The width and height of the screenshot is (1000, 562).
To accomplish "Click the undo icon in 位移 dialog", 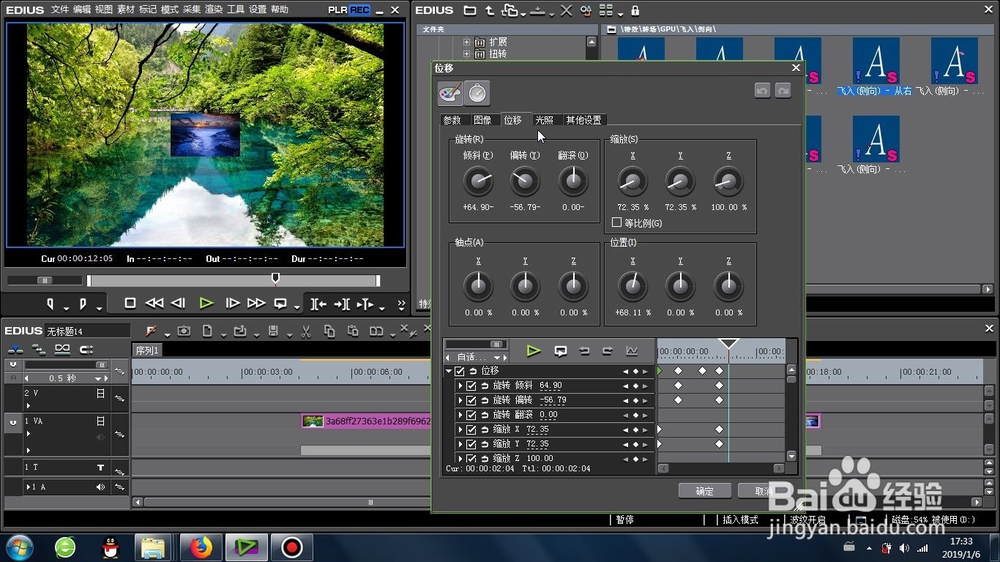I will pyautogui.click(x=762, y=91).
